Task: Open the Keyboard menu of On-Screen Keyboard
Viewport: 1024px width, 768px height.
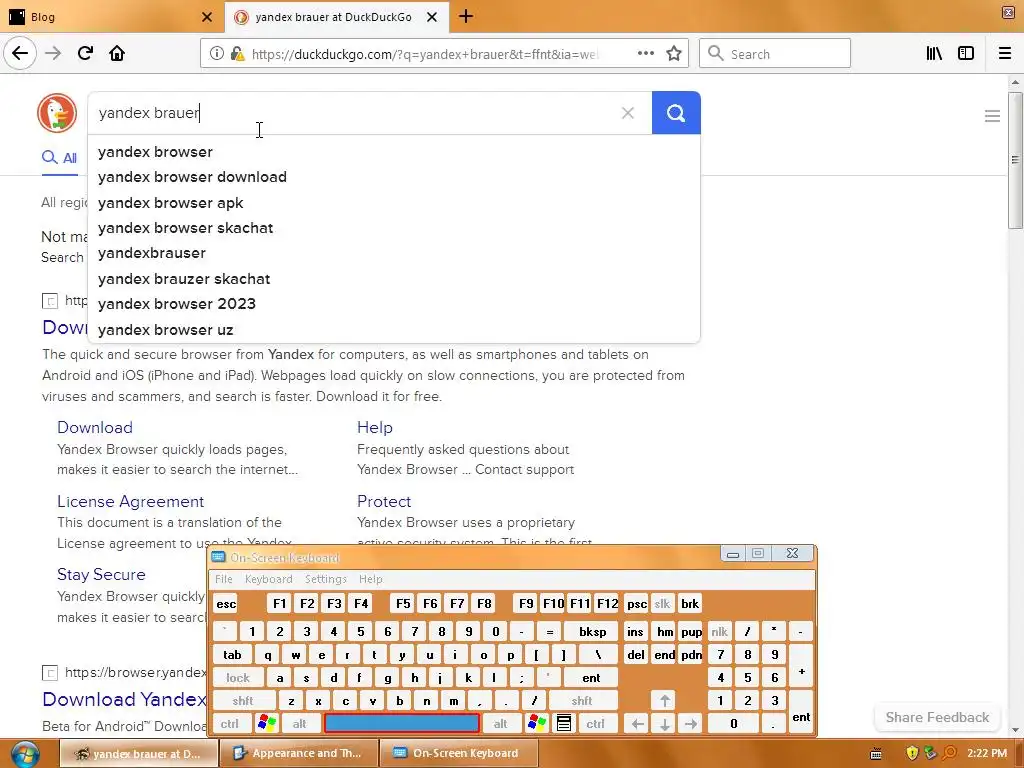Action: coord(268,579)
